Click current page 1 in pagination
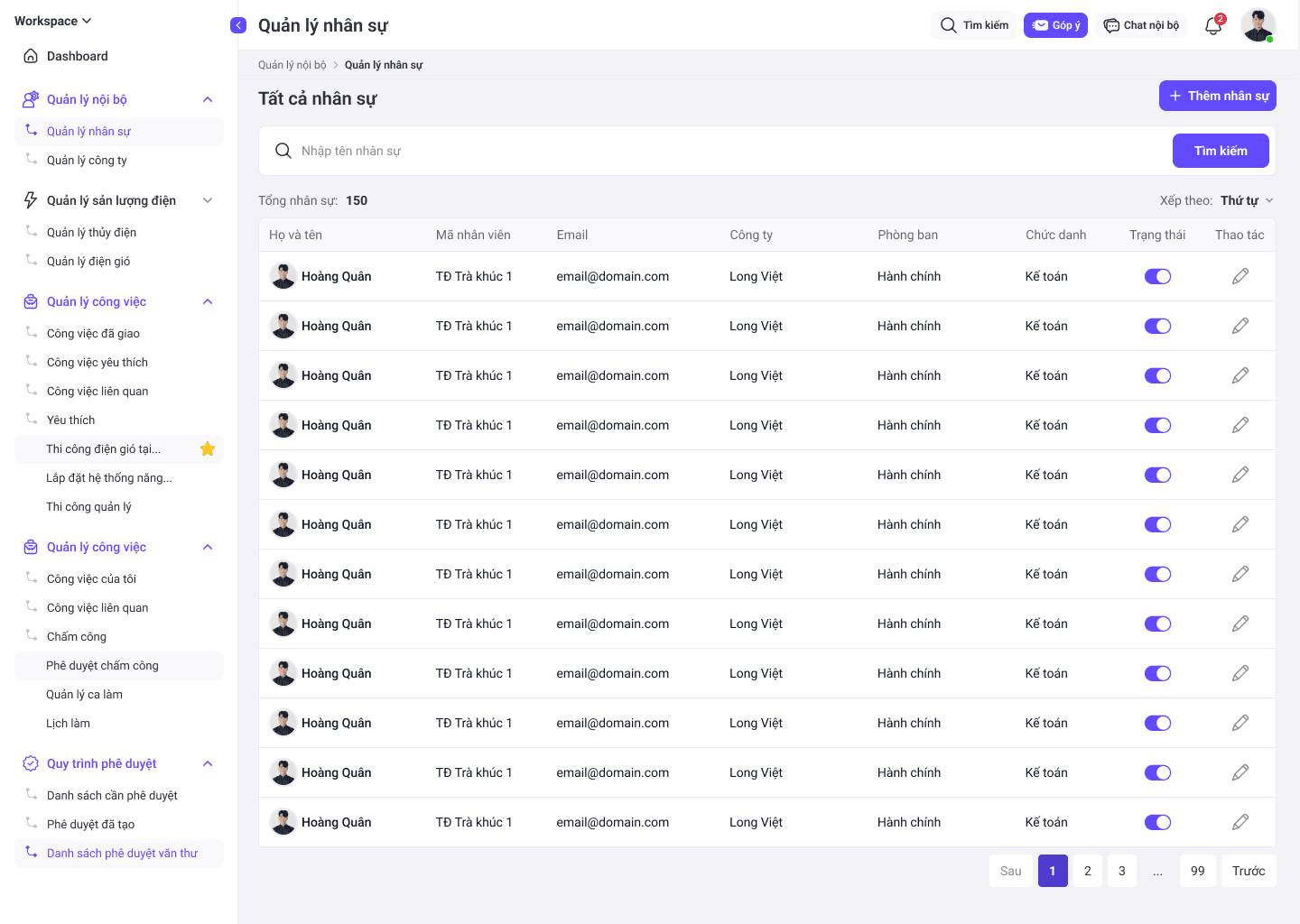This screenshot has height=924, width=1300. click(x=1053, y=871)
